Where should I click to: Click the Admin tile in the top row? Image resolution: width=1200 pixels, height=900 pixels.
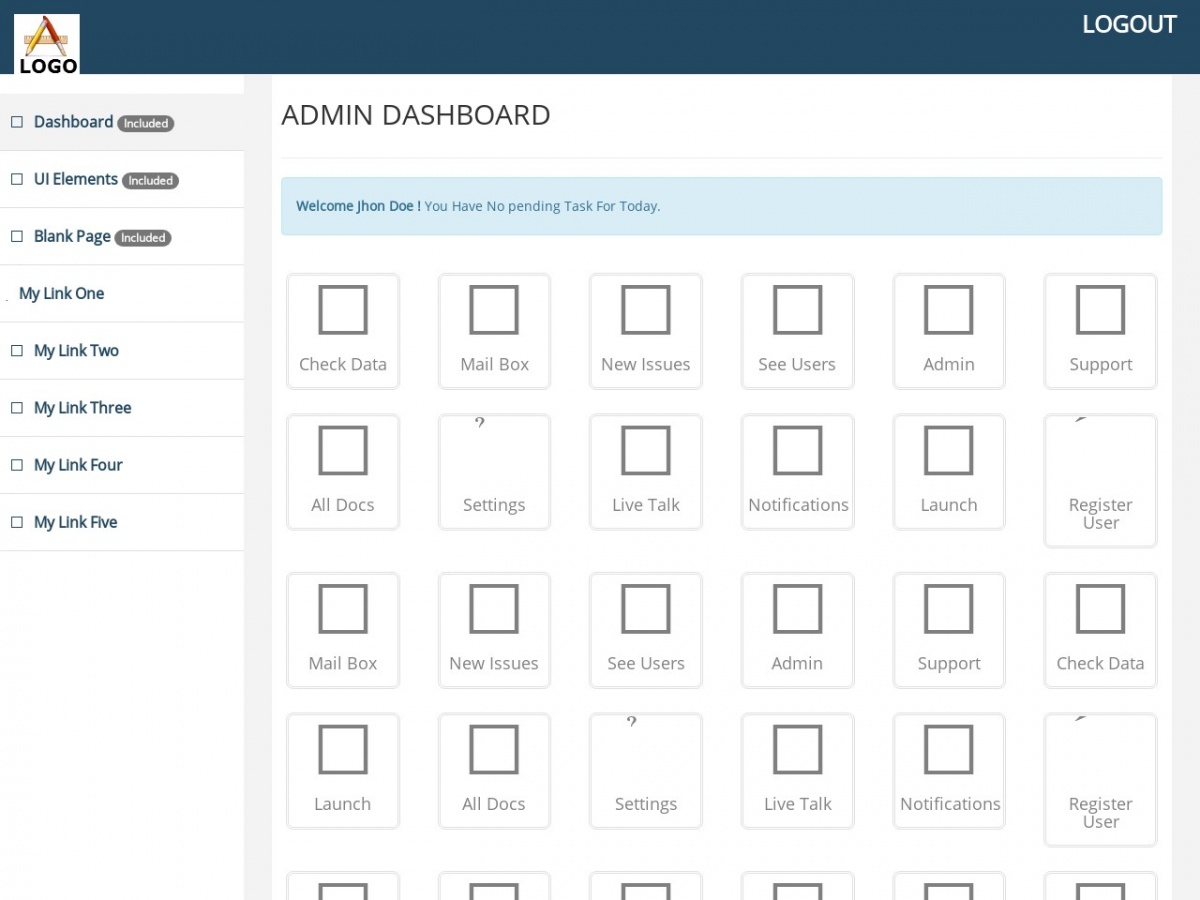click(948, 331)
